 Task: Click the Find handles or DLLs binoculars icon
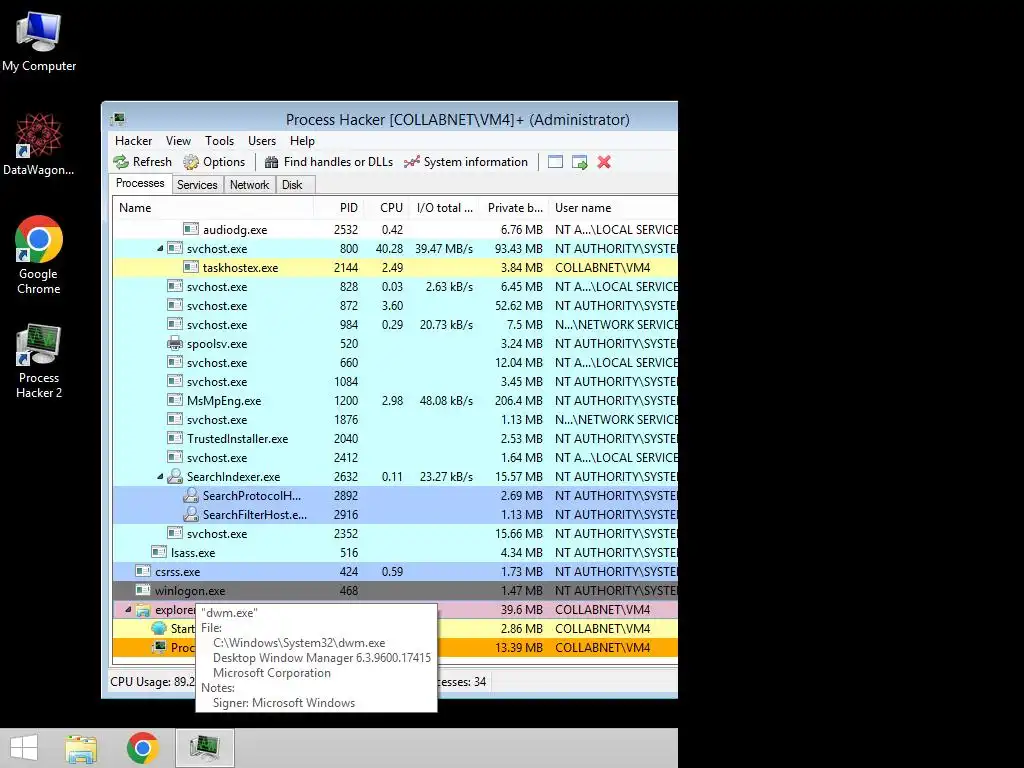(x=272, y=162)
